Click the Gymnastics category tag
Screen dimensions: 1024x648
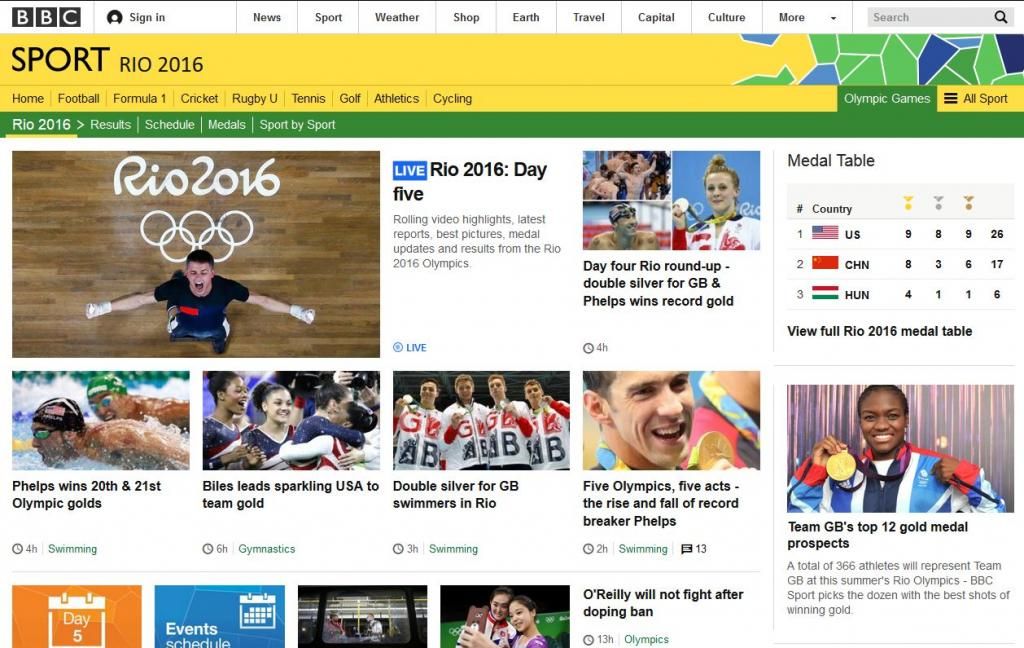[266, 549]
